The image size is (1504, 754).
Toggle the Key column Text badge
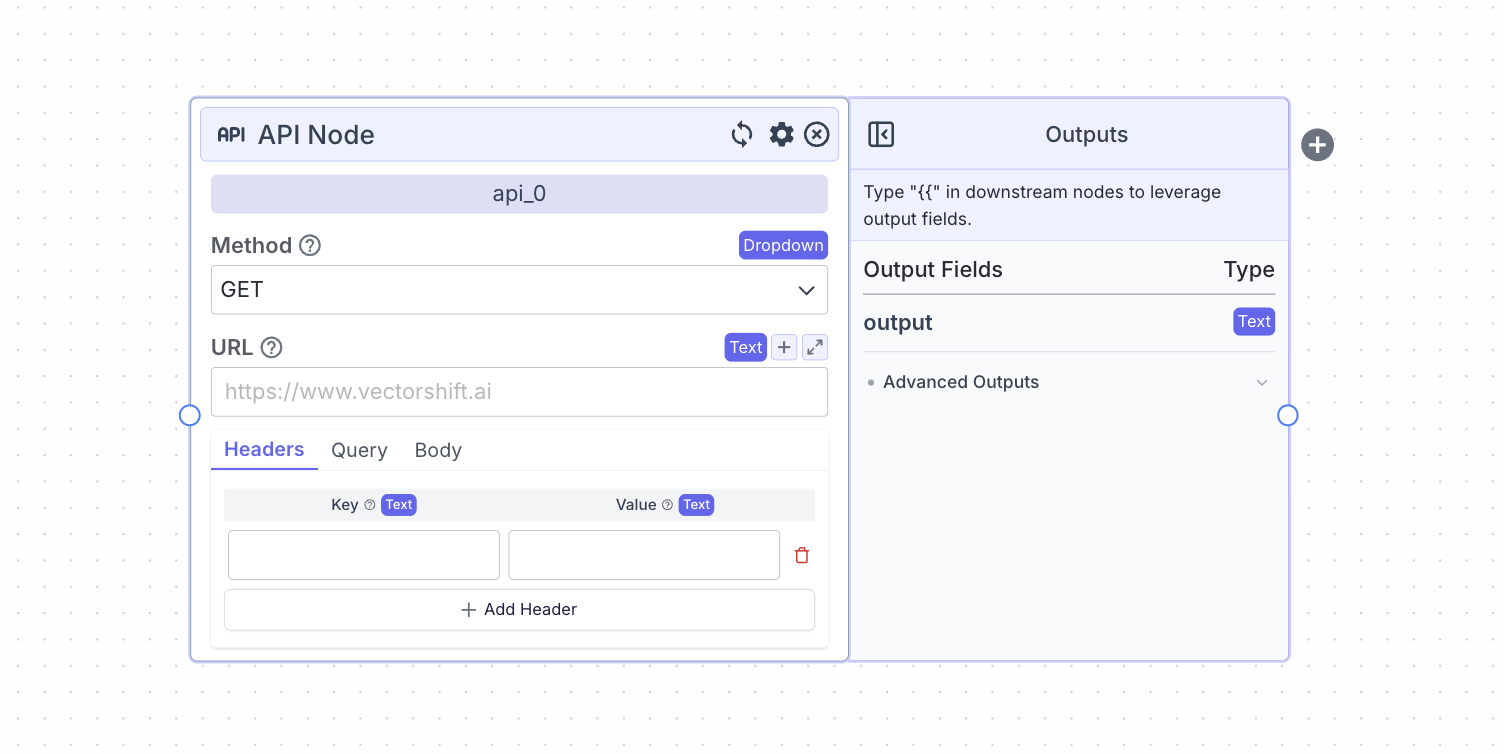399,504
